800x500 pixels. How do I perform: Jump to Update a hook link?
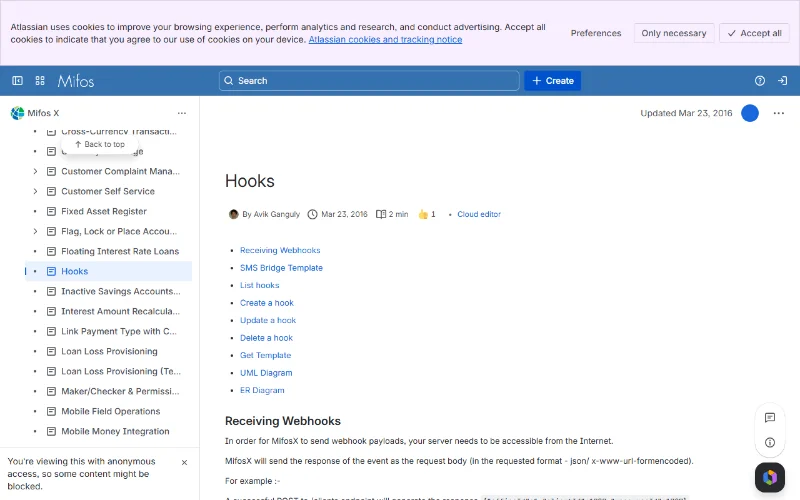tap(268, 320)
